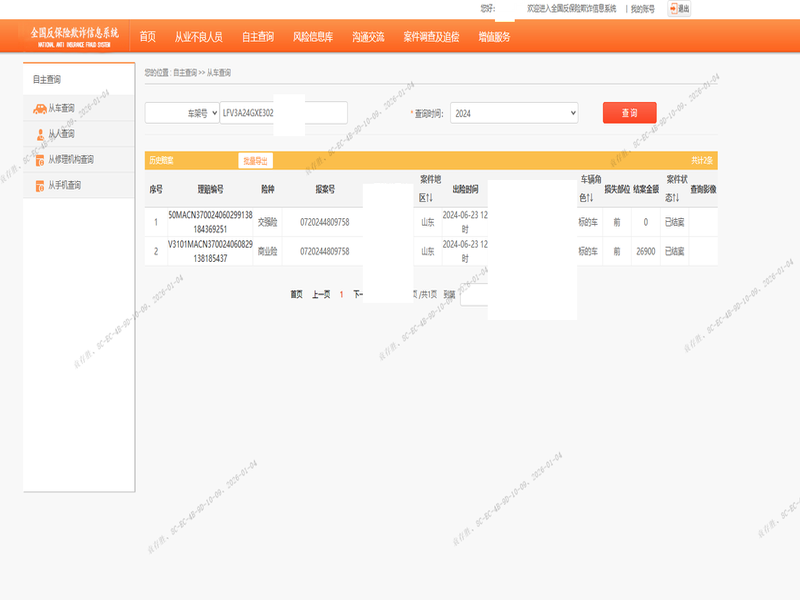Open the 我的账号 account link
Image resolution: width=800 pixels, height=600 pixels.
642,8
